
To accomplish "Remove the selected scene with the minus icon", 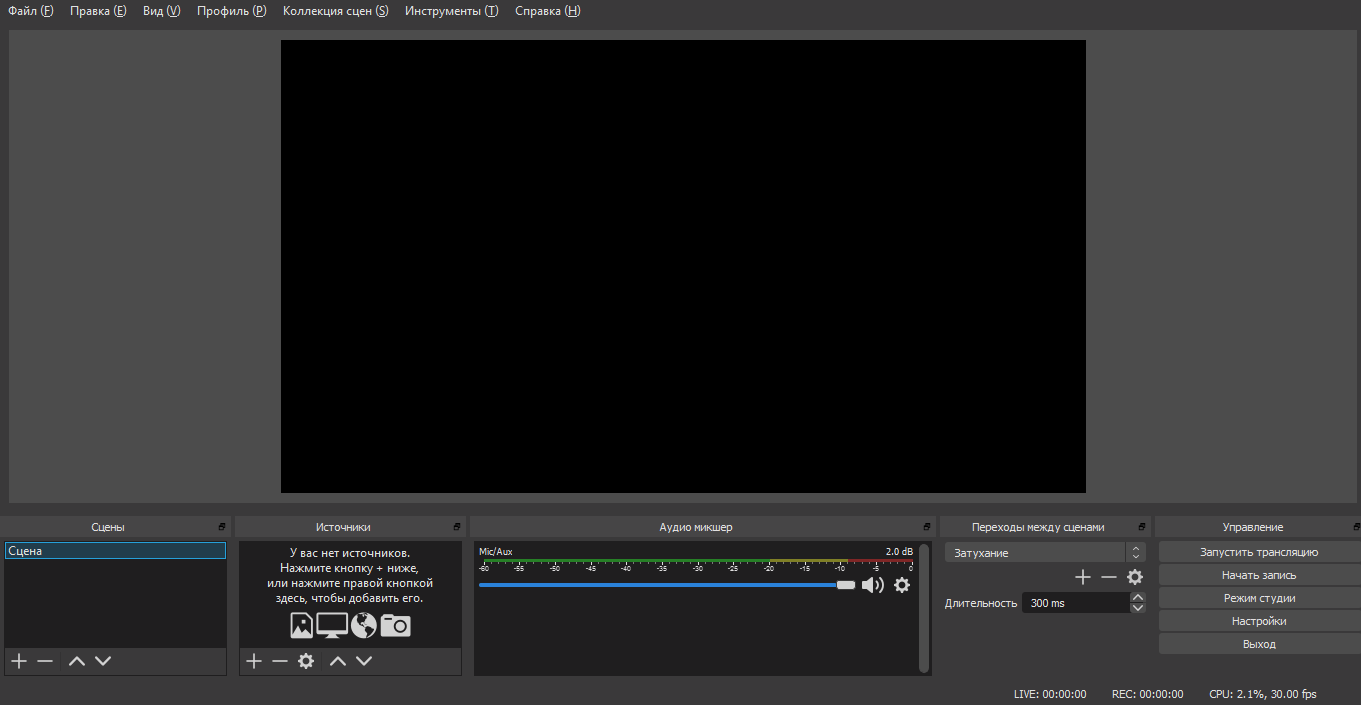I will point(45,661).
